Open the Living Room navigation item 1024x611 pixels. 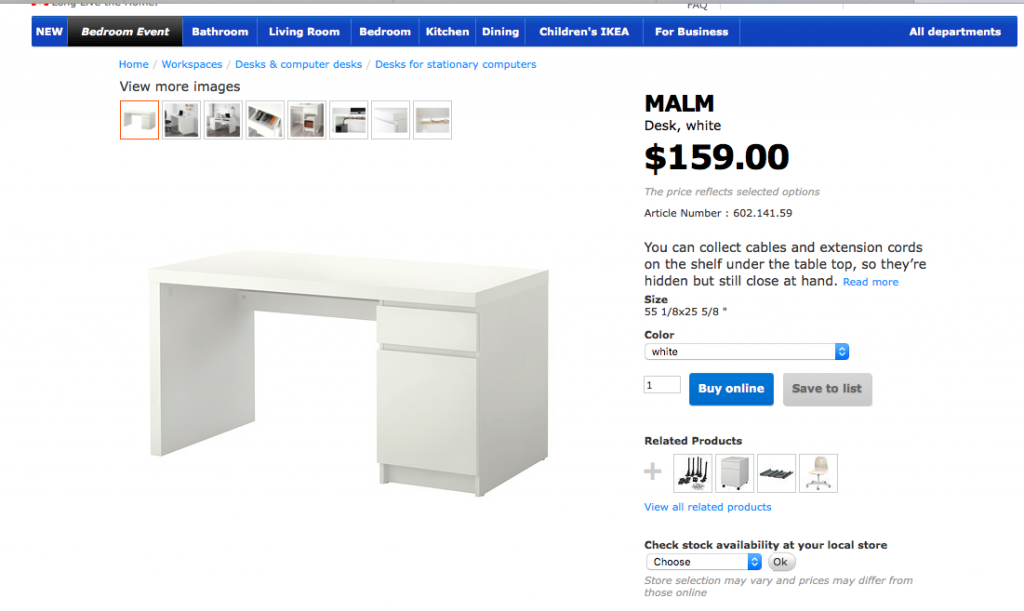coord(304,31)
